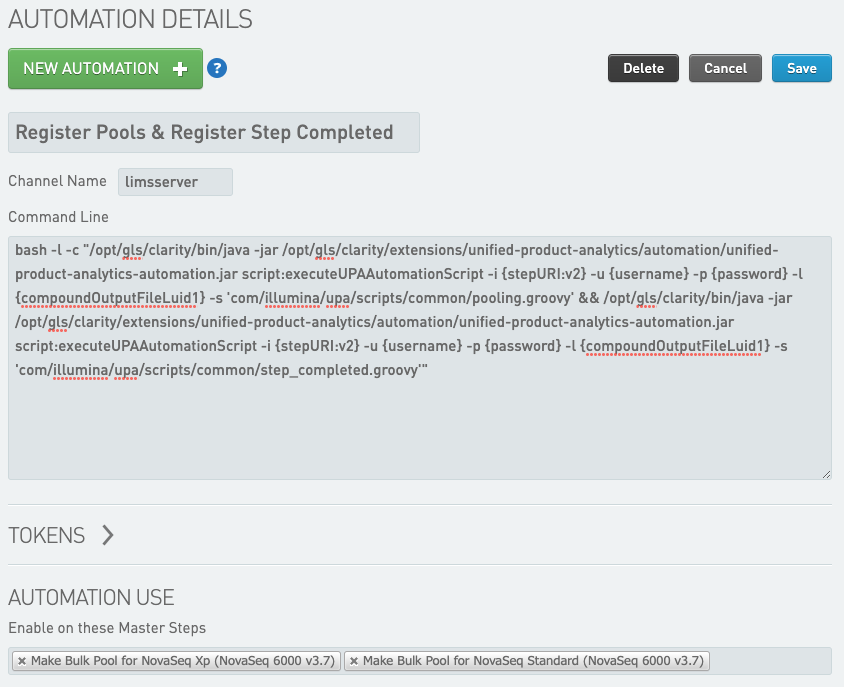
Task: Click the Channel Name label
Action: (57, 181)
